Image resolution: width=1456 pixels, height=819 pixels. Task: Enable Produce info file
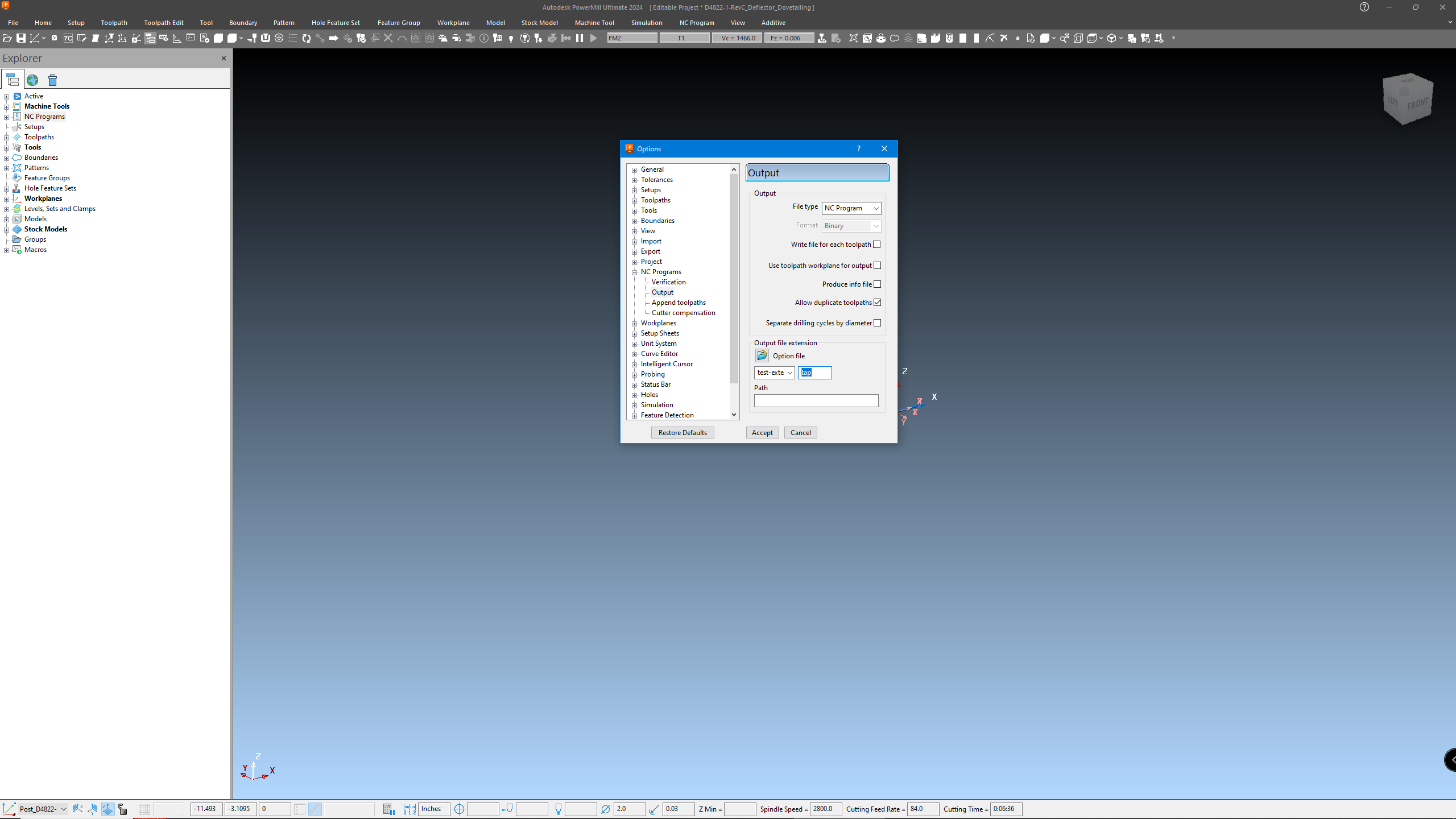[878, 284]
